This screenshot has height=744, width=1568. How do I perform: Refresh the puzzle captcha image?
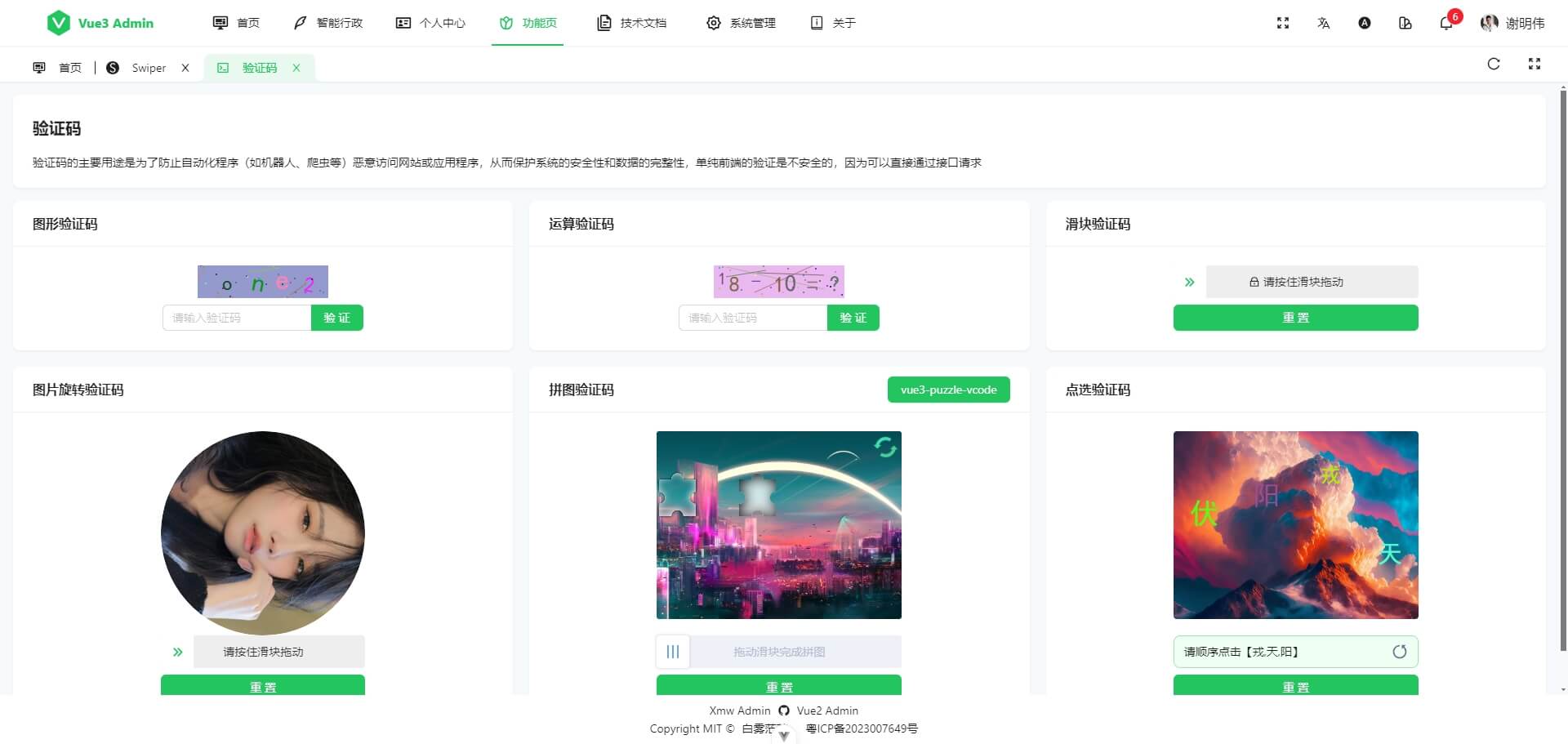tap(885, 447)
